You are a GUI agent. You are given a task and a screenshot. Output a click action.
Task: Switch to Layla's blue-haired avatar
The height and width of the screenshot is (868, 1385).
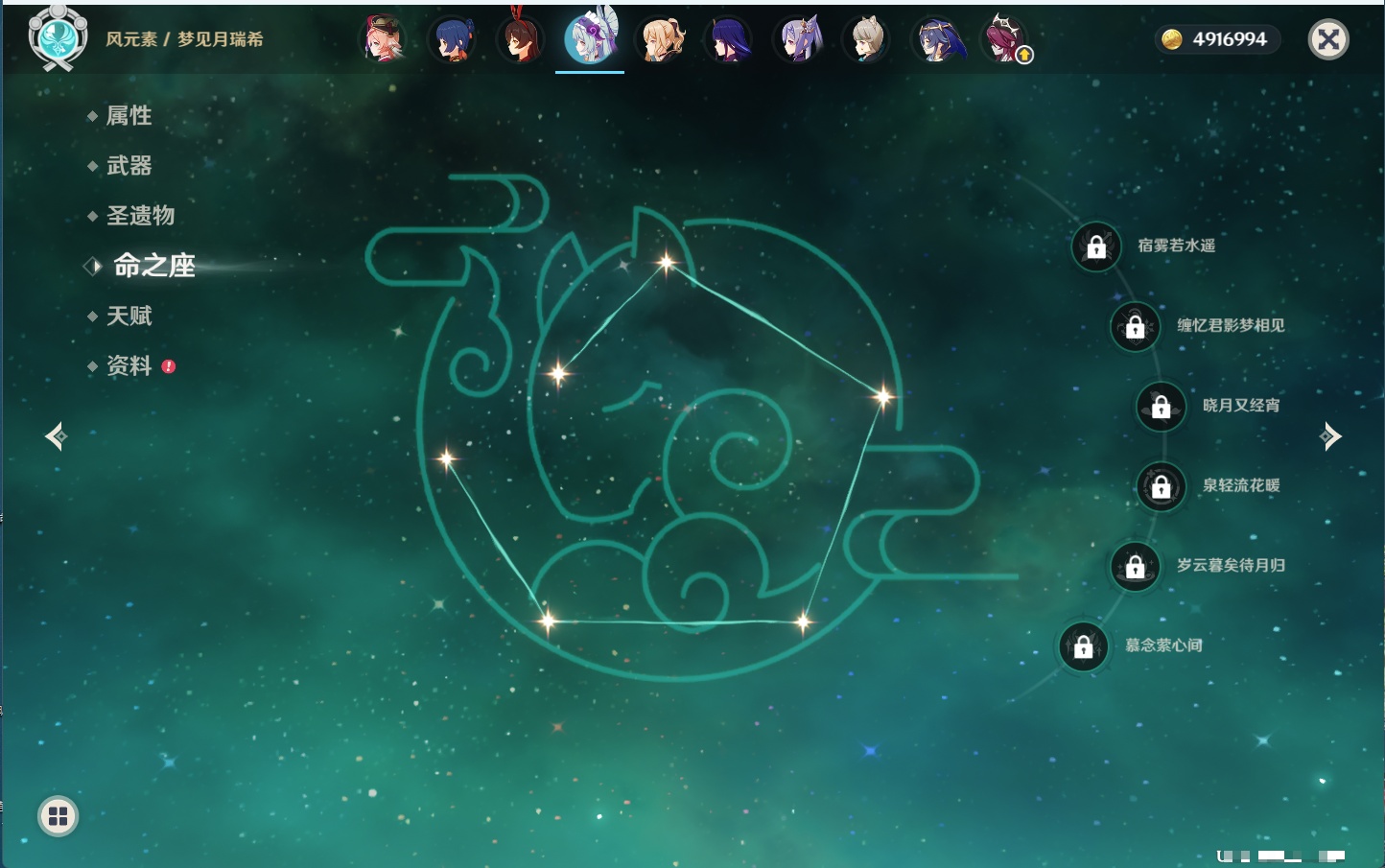[x=936, y=39]
